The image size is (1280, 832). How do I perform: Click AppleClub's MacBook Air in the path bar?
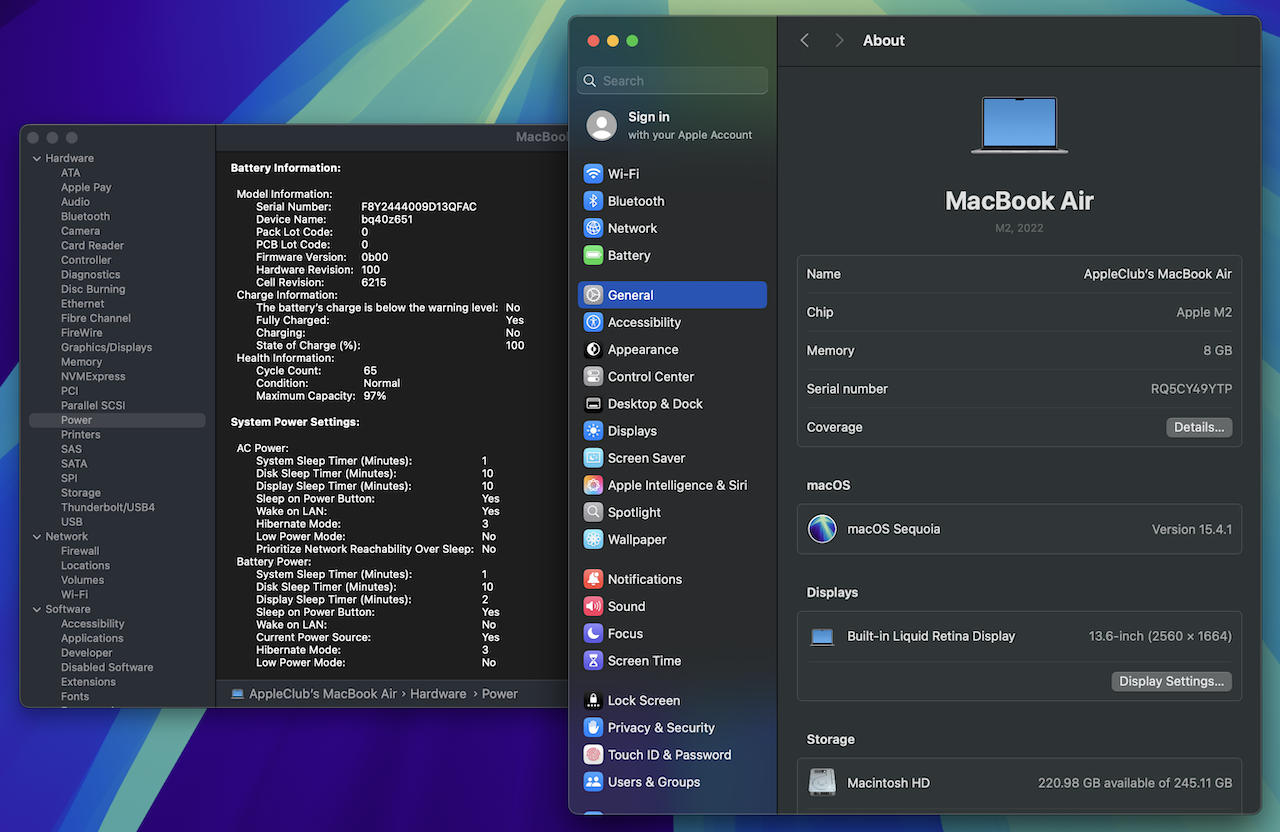click(323, 694)
